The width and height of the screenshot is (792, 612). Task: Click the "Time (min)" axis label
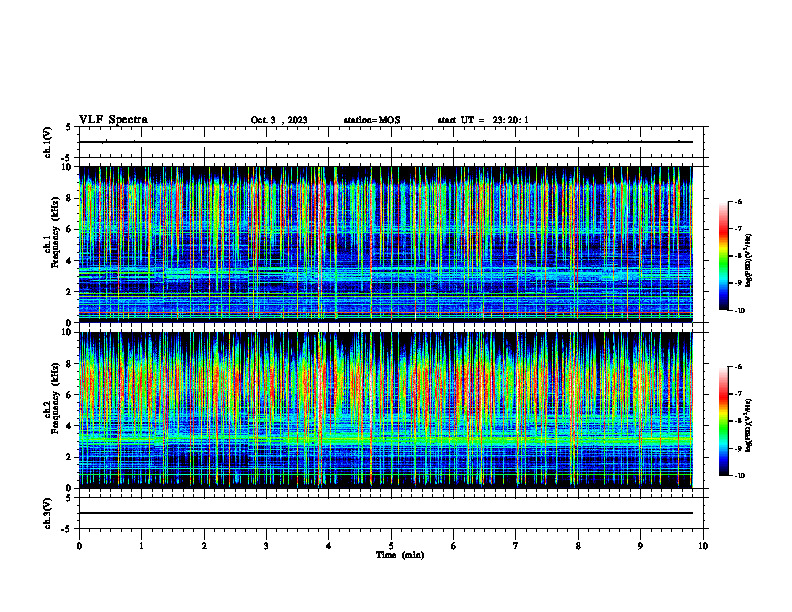[x=400, y=555]
